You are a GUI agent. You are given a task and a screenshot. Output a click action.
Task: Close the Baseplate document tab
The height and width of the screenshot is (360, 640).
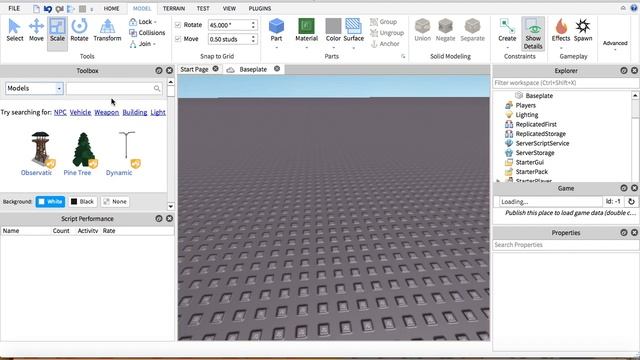[x=277, y=69]
